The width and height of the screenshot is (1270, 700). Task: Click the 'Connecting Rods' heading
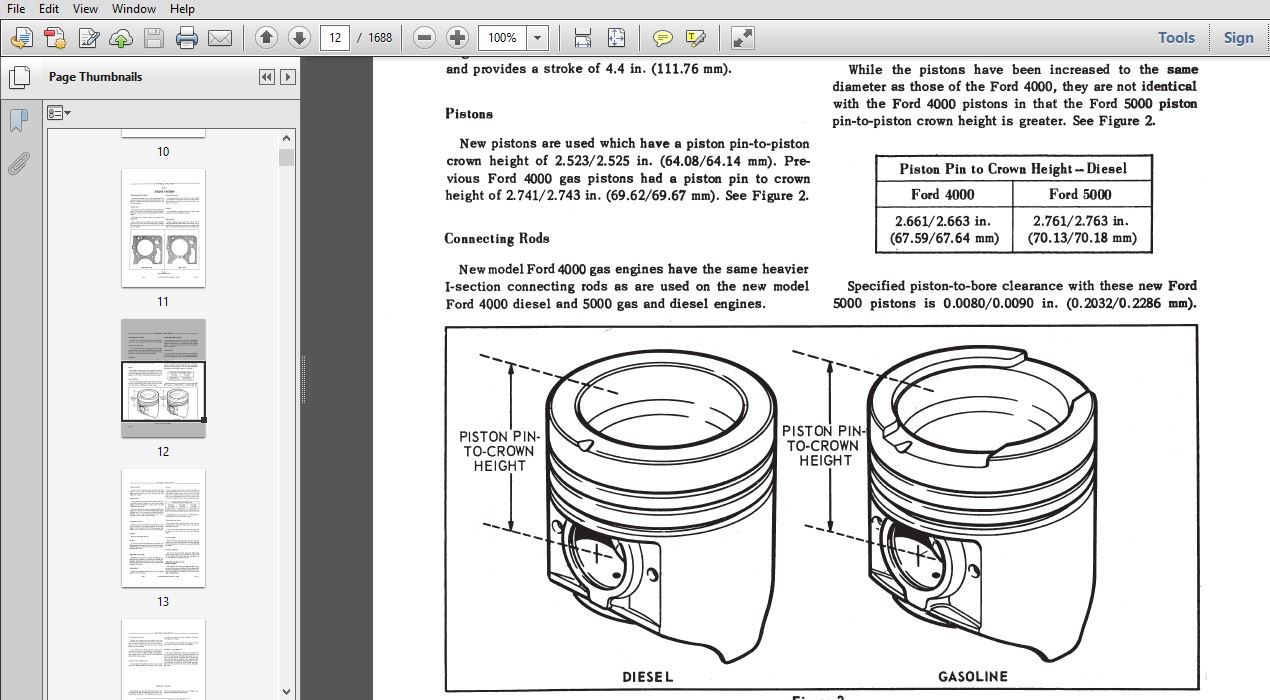point(497,239)
